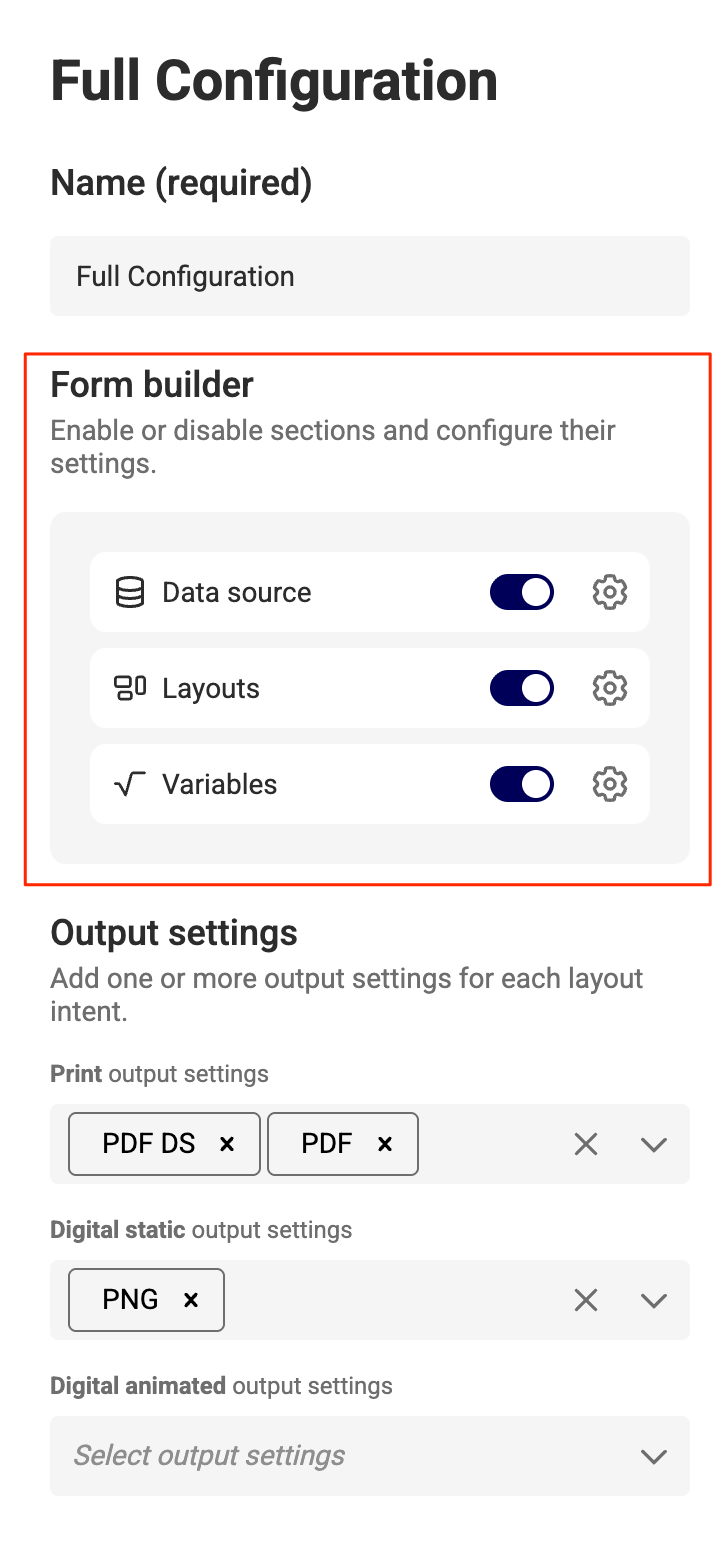Image resolution: width=728 pixels, height=1548 pixels.
Task: Expand Digital static output settings dropdown
Action: point(654,1300)
